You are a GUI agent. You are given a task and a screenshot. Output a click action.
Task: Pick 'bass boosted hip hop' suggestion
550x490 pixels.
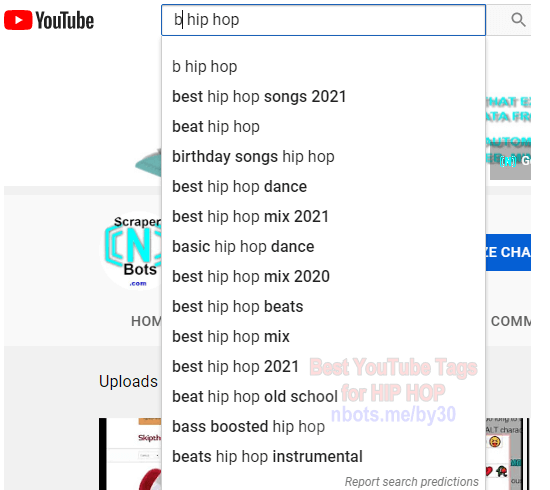323,427
